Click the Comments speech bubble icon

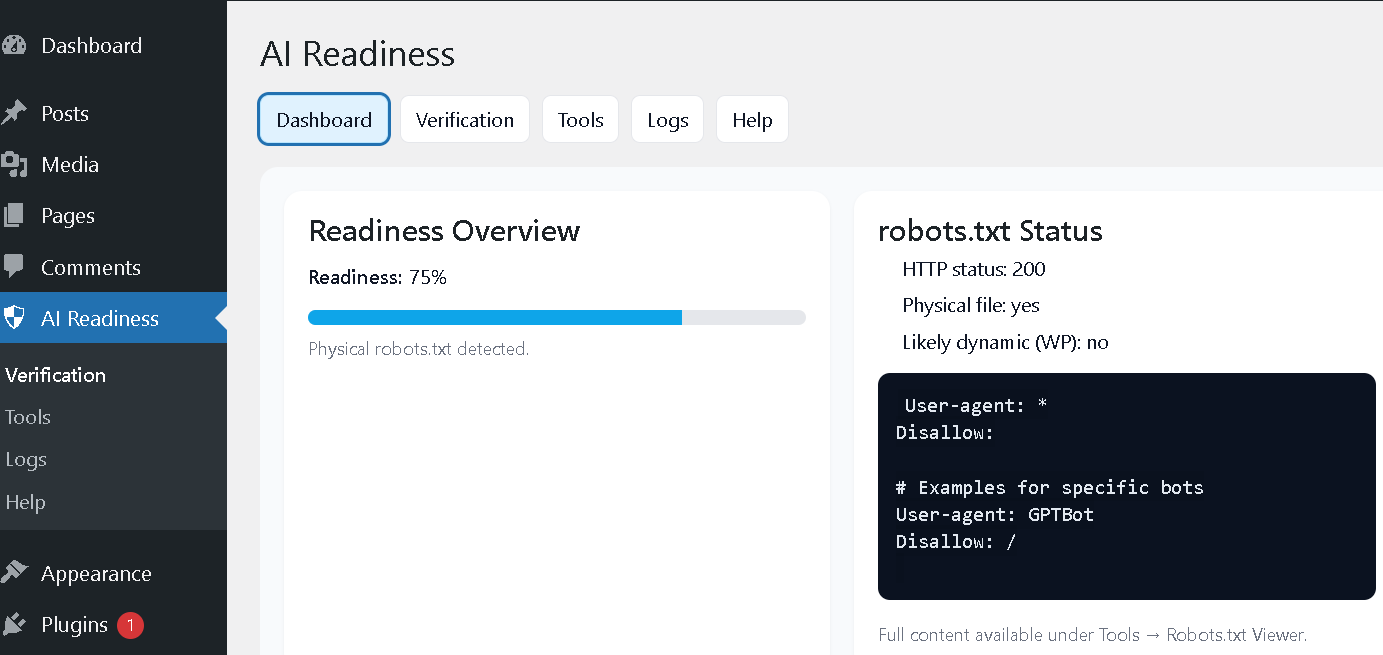coord(14,267)
